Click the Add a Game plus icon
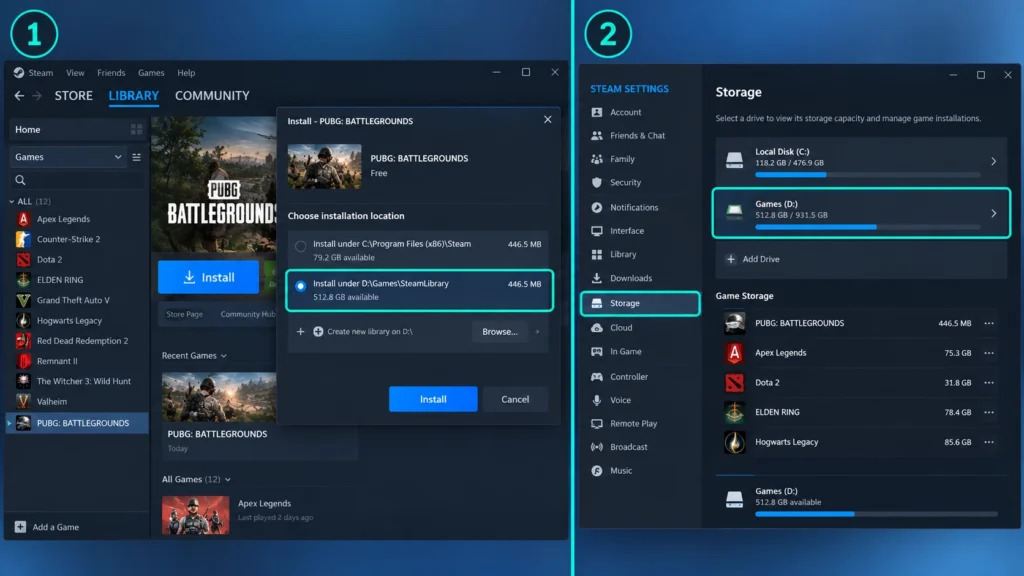The width and height of the screenshot is (1024, 576). [20, 526]
